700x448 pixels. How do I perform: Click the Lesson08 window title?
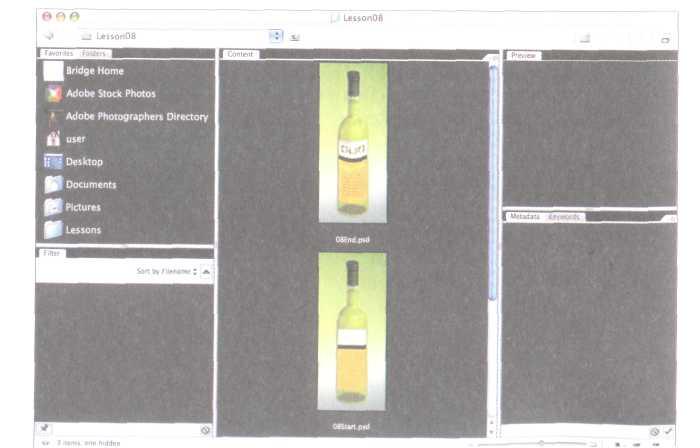[x=363, y=18]
